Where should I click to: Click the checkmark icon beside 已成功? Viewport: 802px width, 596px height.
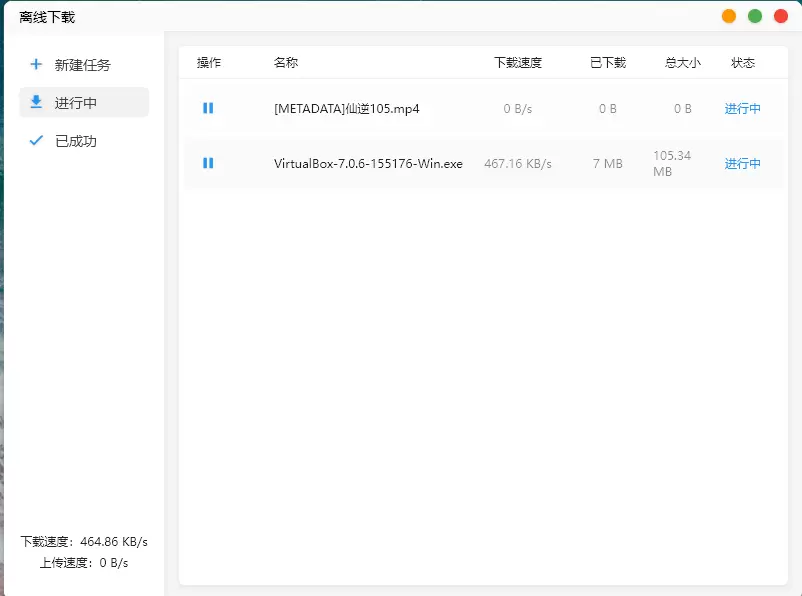coord(36,141)
